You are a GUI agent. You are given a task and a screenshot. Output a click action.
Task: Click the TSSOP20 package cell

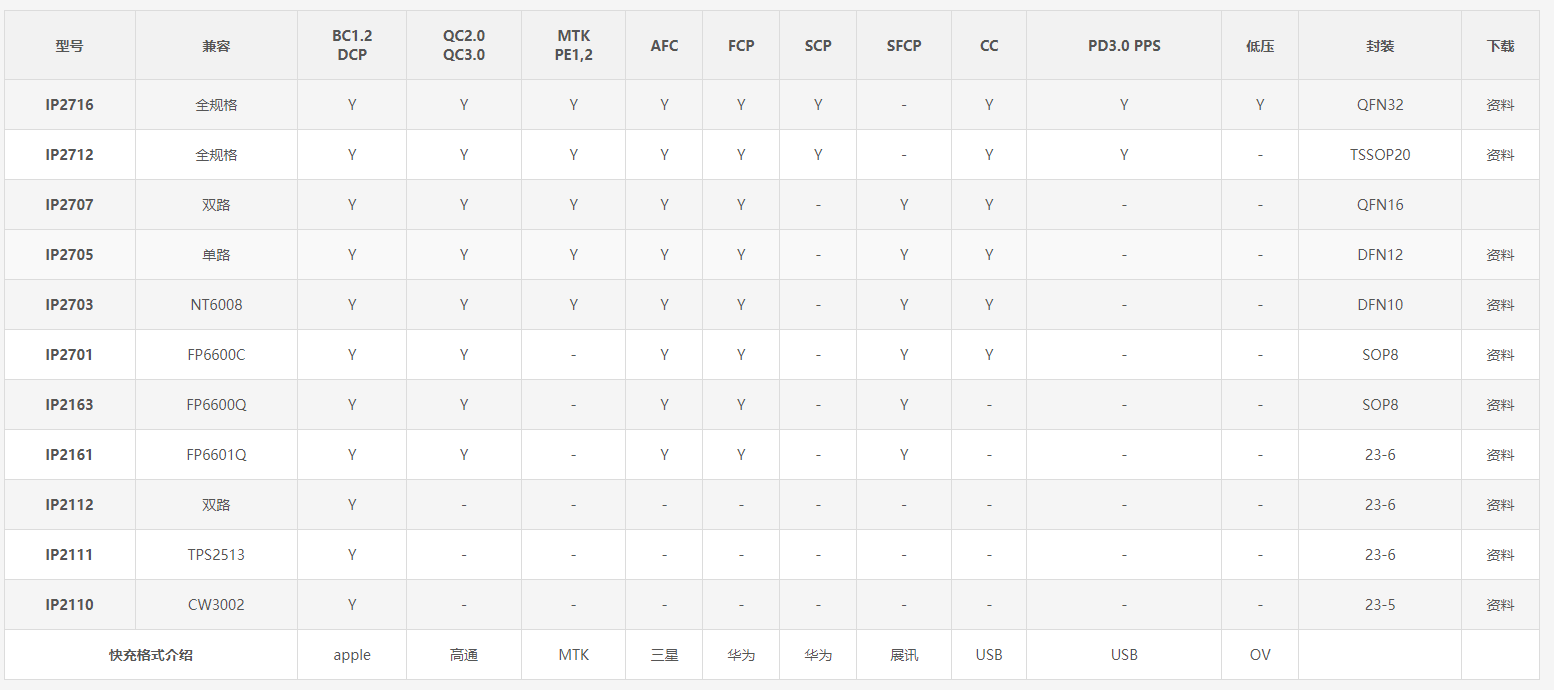point(1380,155)
